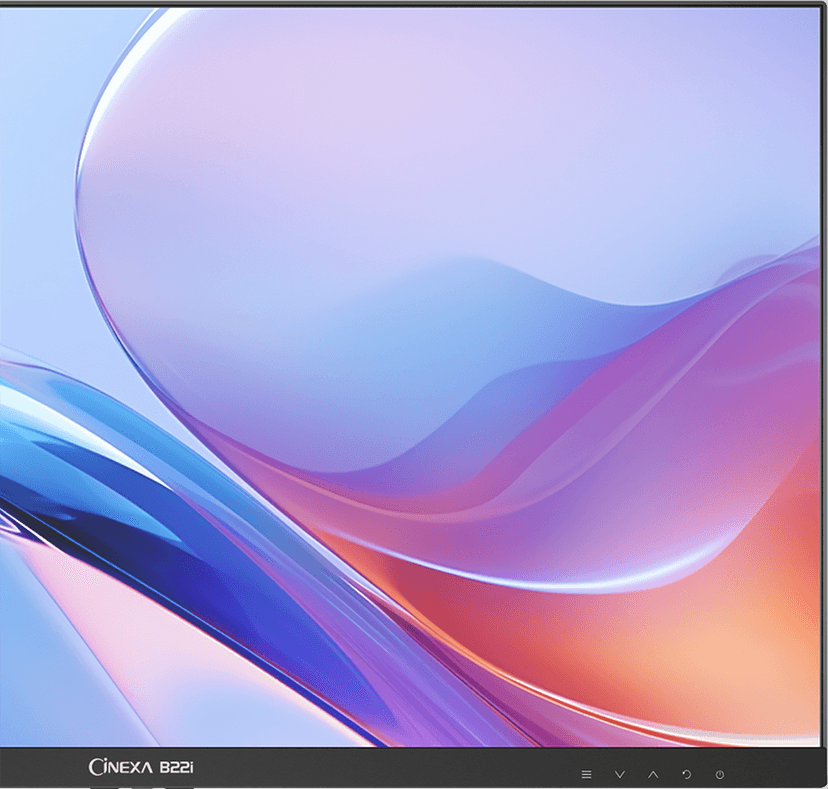Open the monitor OSD menu with hamburger icon
The height and width of the screenshot is (789, 828).
click(x=587, y=774)
